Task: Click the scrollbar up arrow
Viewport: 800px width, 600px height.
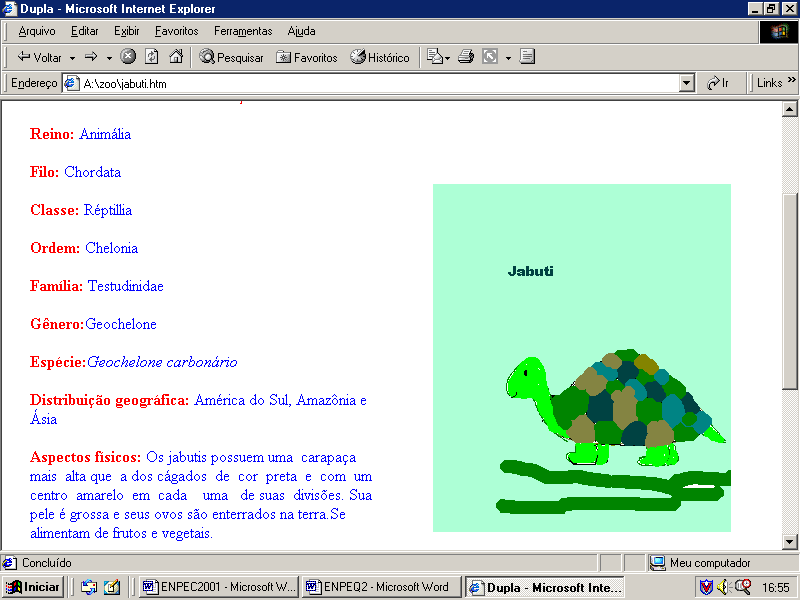Action: pyautogui.click(x=789, y=109)
